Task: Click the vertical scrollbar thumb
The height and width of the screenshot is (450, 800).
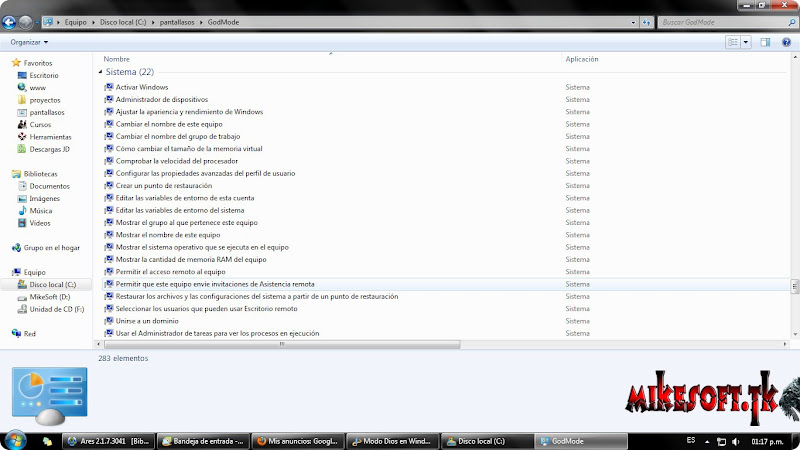Action: pyautogui.click(x=794, y=286)
